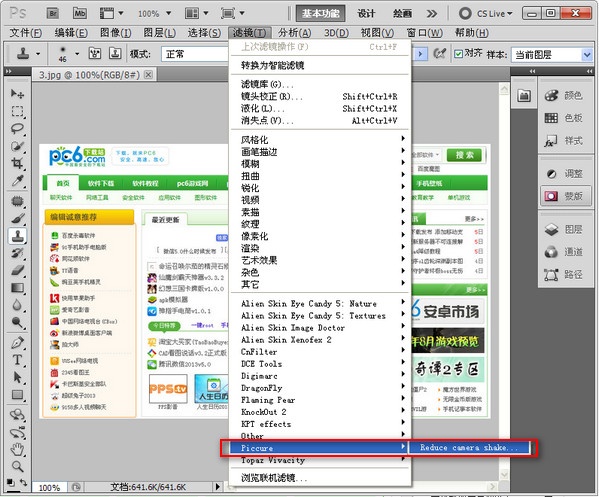Click the 基本功能 workspace button

tap(321, 14)
